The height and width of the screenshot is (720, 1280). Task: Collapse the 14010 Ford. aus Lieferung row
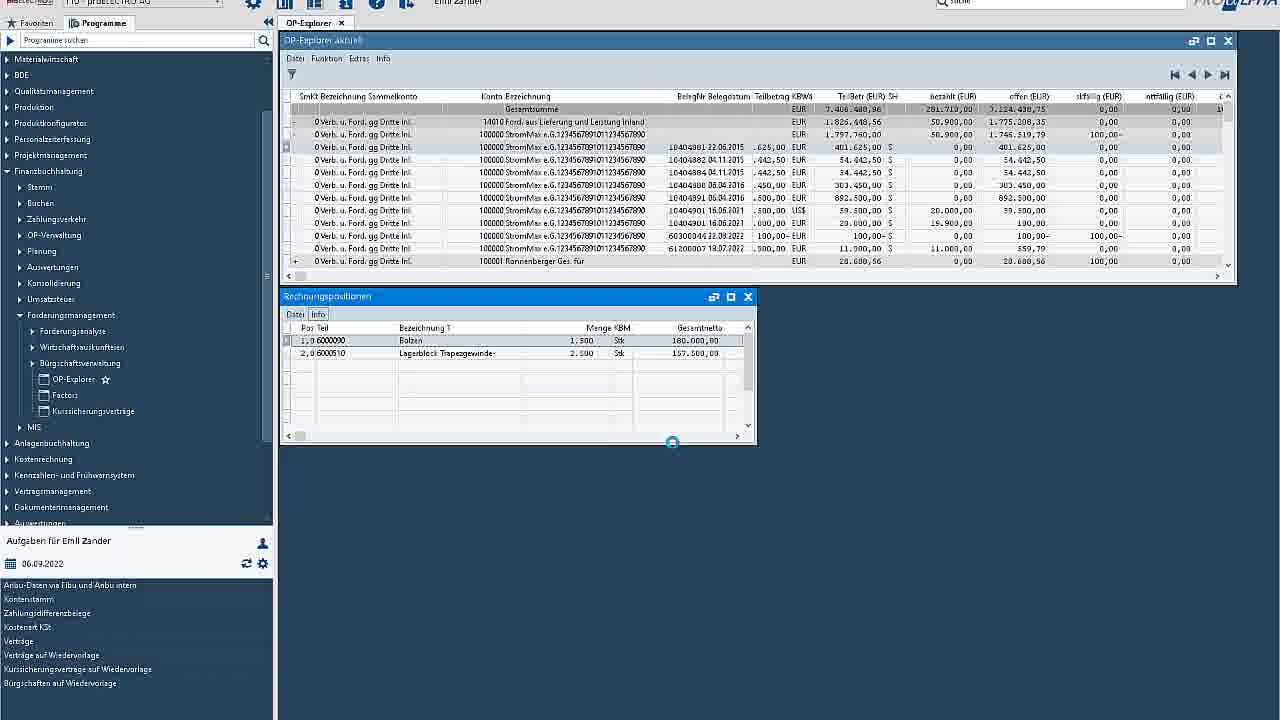click(294, 122)
